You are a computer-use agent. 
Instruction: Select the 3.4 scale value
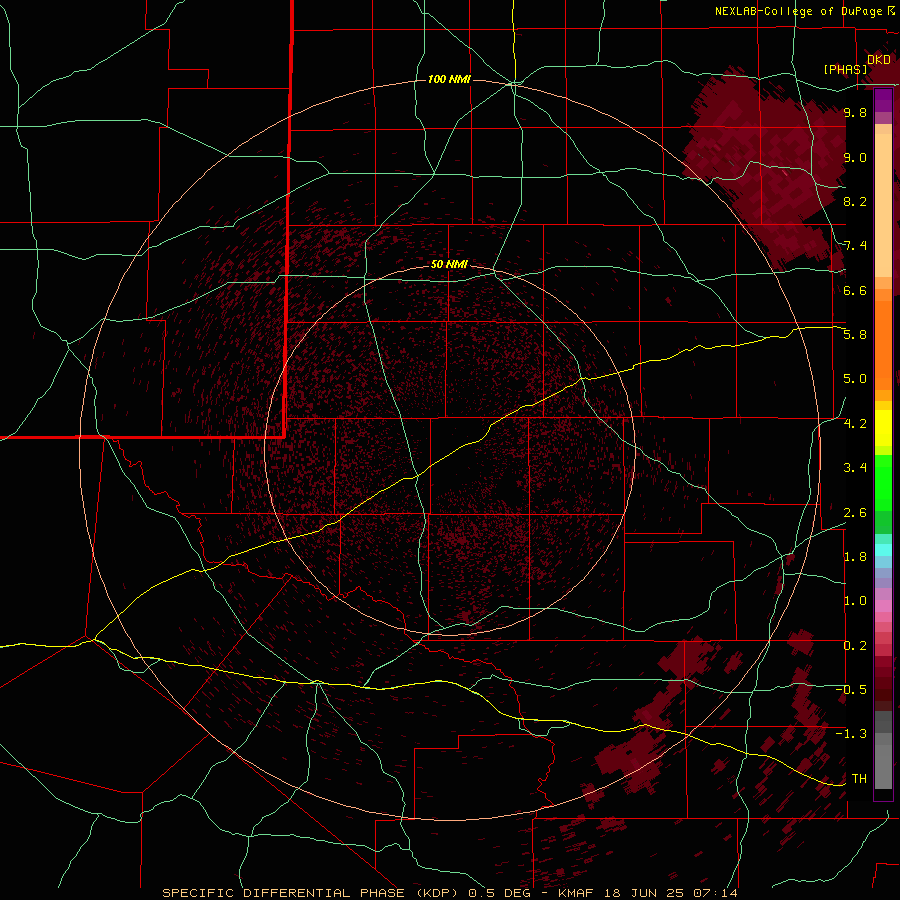tap(855, 468)
